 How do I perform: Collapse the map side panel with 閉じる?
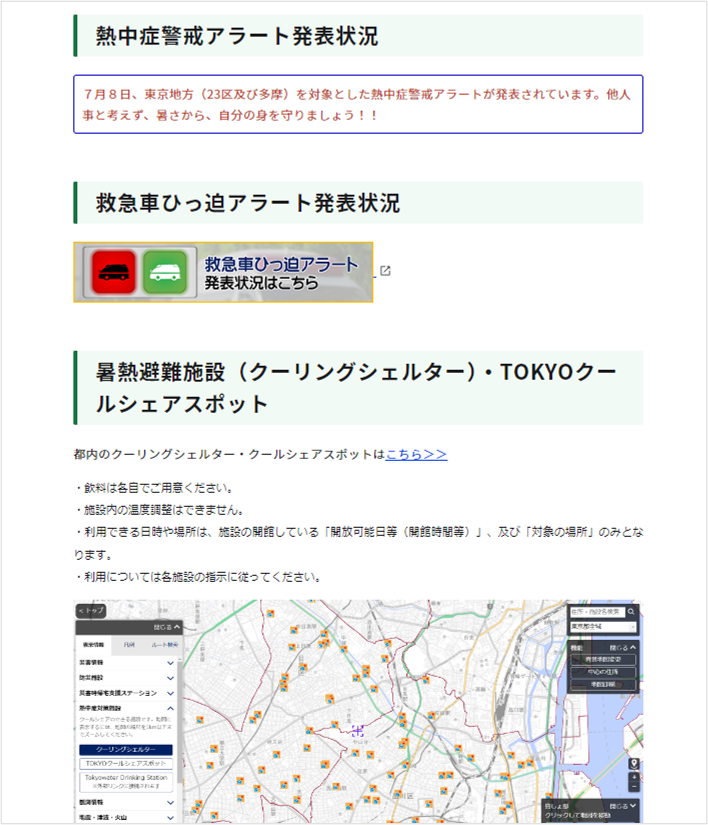167,627
